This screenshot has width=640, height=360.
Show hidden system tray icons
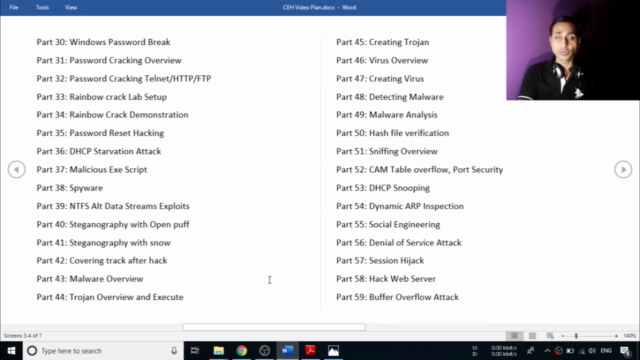click(x=547, y=351)
